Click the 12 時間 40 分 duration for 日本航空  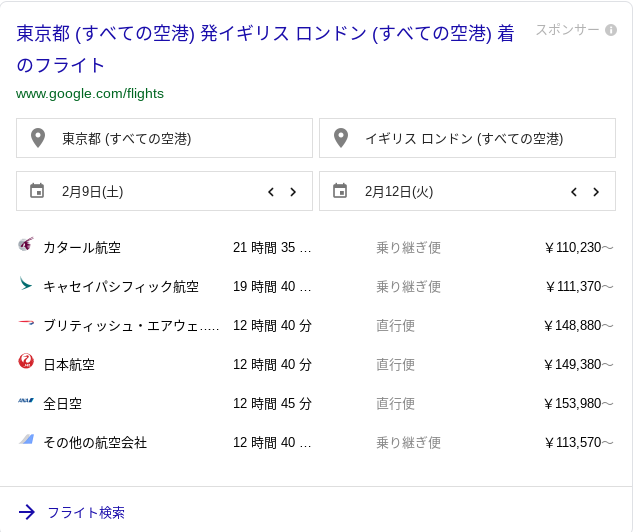coord(272,364)
